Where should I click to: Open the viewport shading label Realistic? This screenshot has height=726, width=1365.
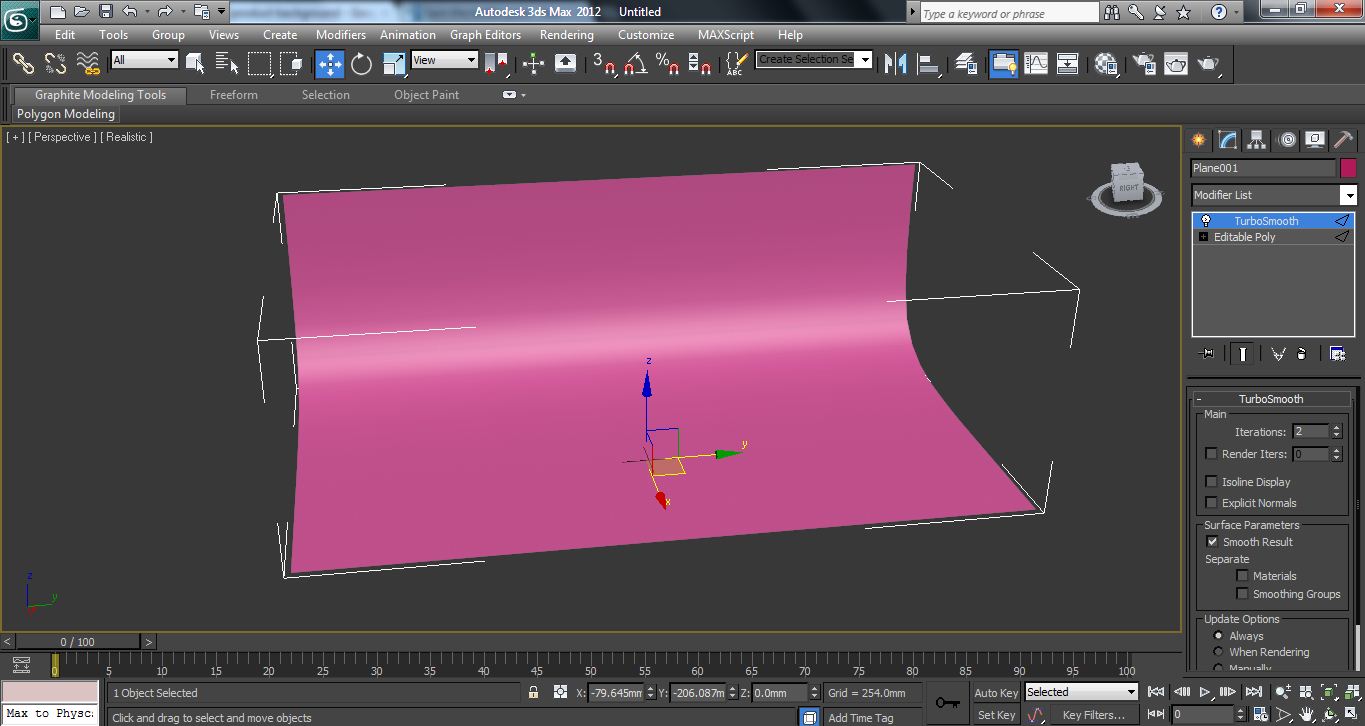(126, 137)
